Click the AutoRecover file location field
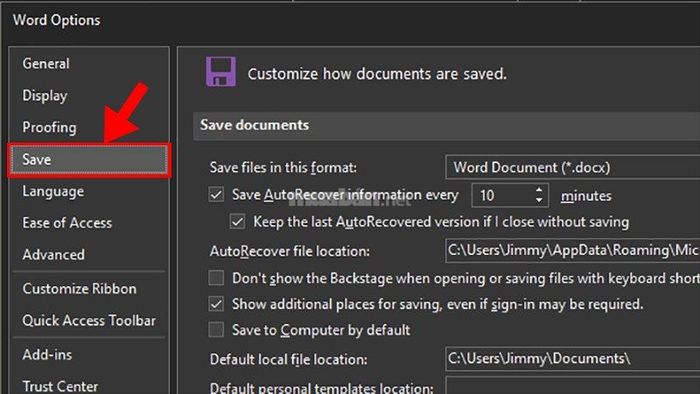Viewport: 700px width, 394px height. (573, 251)
